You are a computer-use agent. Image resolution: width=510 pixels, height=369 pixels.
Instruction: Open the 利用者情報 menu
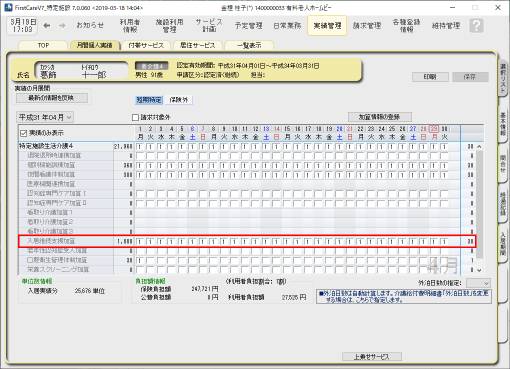coord(130,25)
